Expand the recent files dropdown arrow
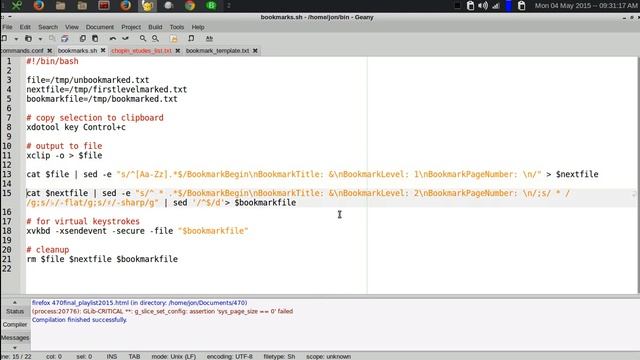Image resolution: width=640 pixels, height=360 pixels. 40,39
